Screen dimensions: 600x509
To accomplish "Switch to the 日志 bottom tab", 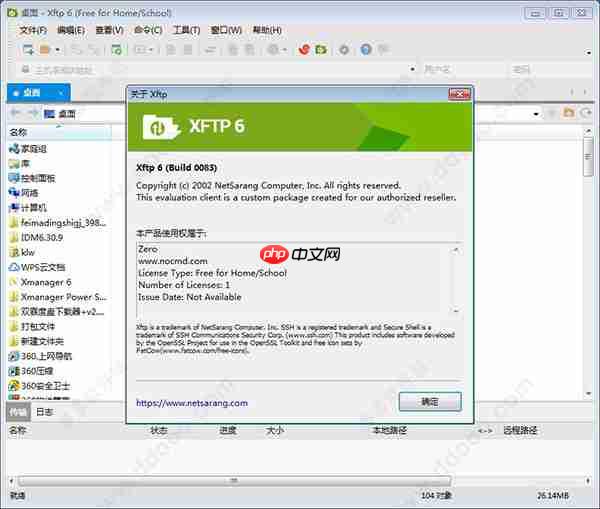I will click(44, 412).
